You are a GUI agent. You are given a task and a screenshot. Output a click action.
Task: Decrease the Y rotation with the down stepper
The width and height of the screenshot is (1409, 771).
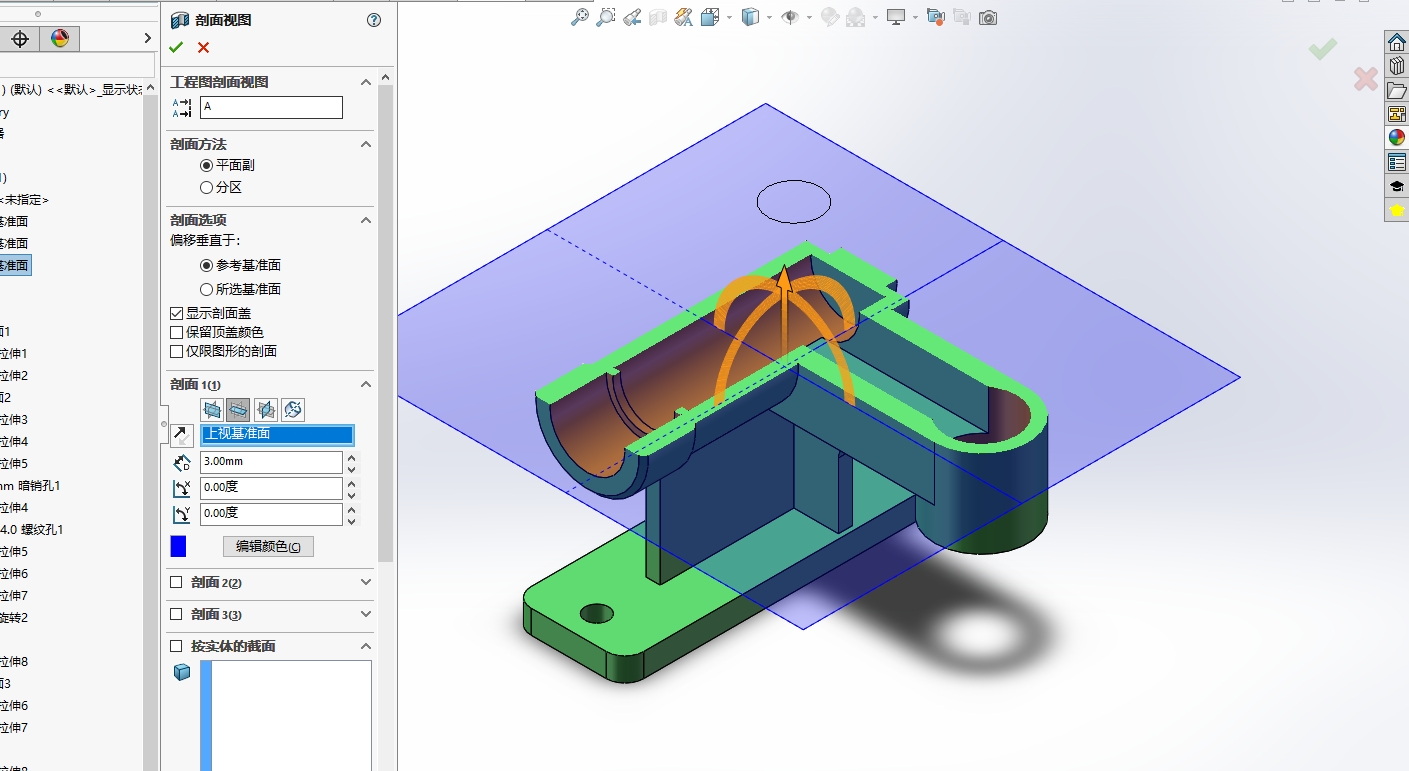tap(351, 521)
